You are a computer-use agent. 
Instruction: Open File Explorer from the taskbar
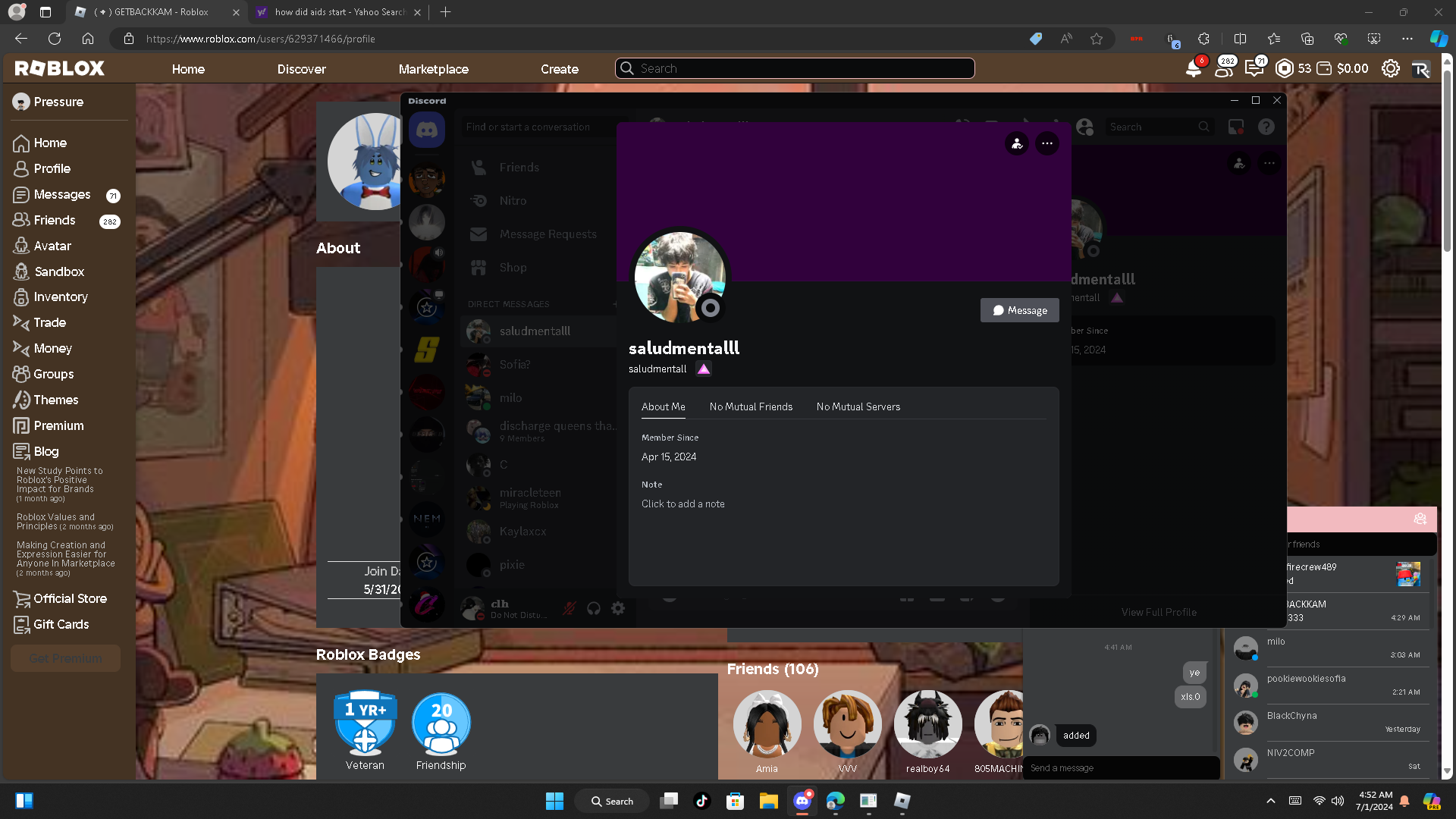click(x=769, y=801)
